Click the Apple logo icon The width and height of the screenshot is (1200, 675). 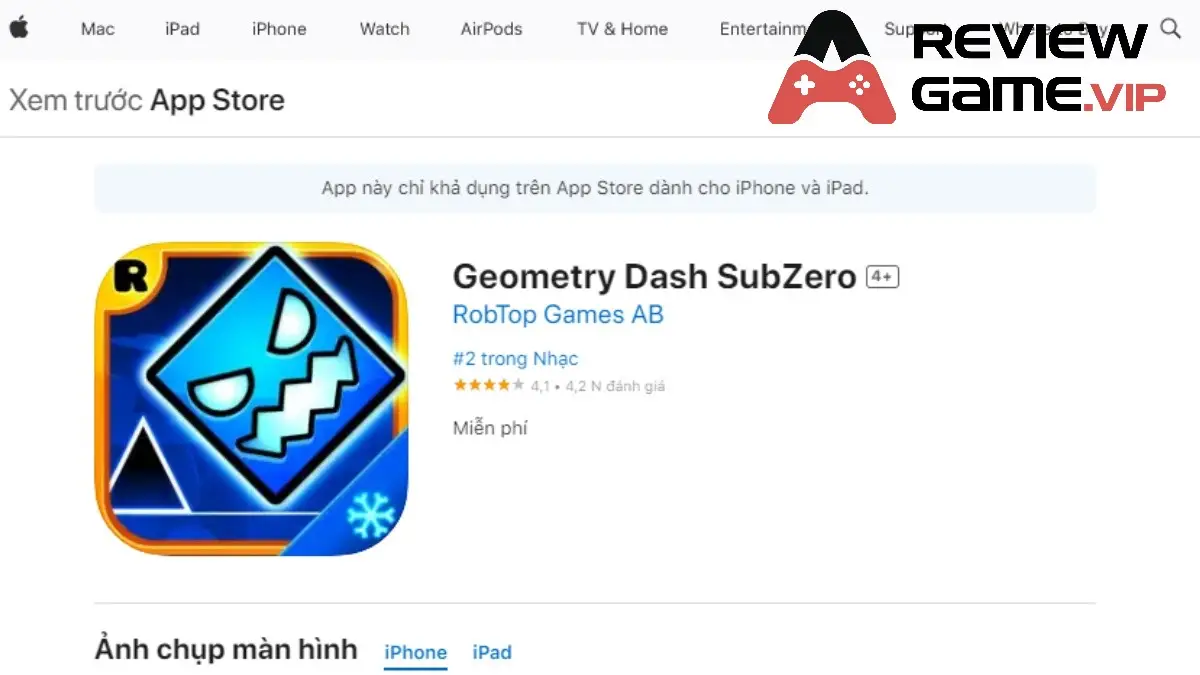pos(19,28)
